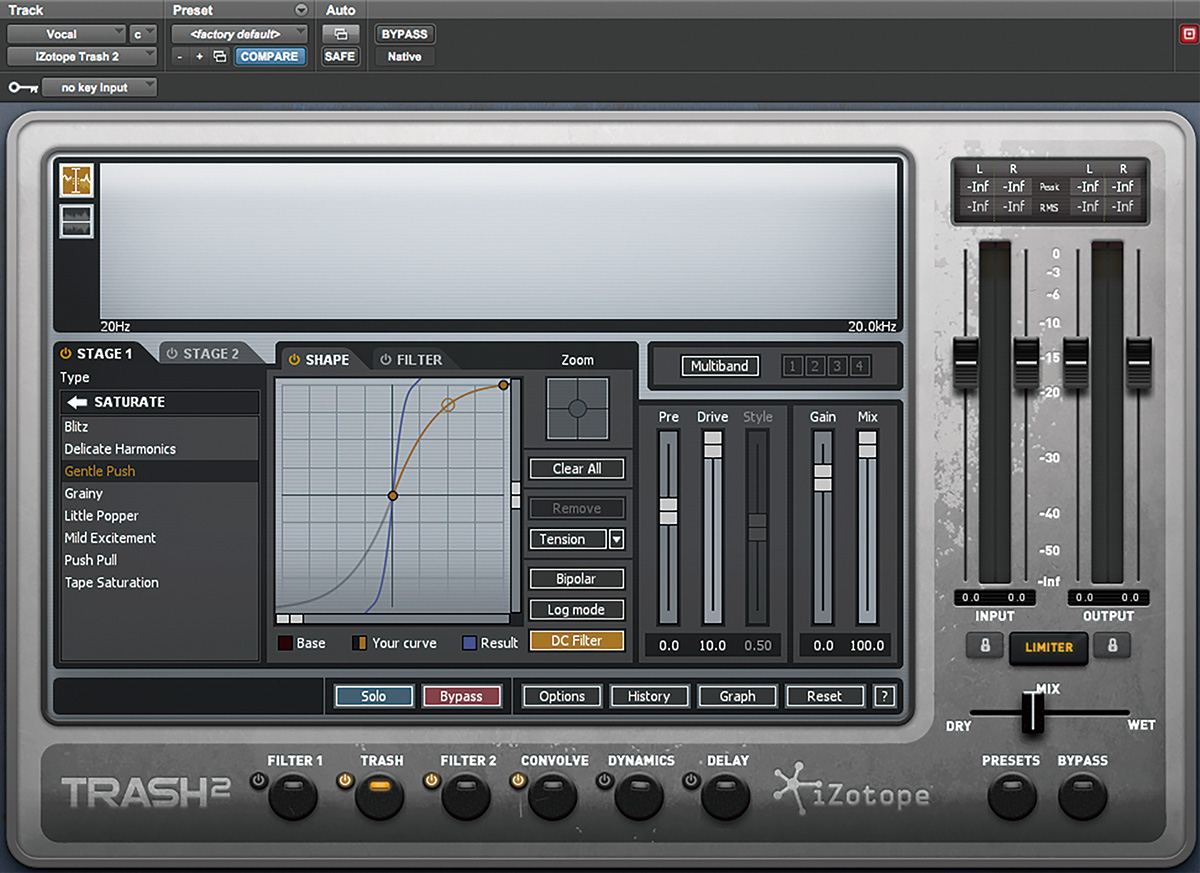
Task: Toggle Filter 2 module power
Action: click(432, 780)
